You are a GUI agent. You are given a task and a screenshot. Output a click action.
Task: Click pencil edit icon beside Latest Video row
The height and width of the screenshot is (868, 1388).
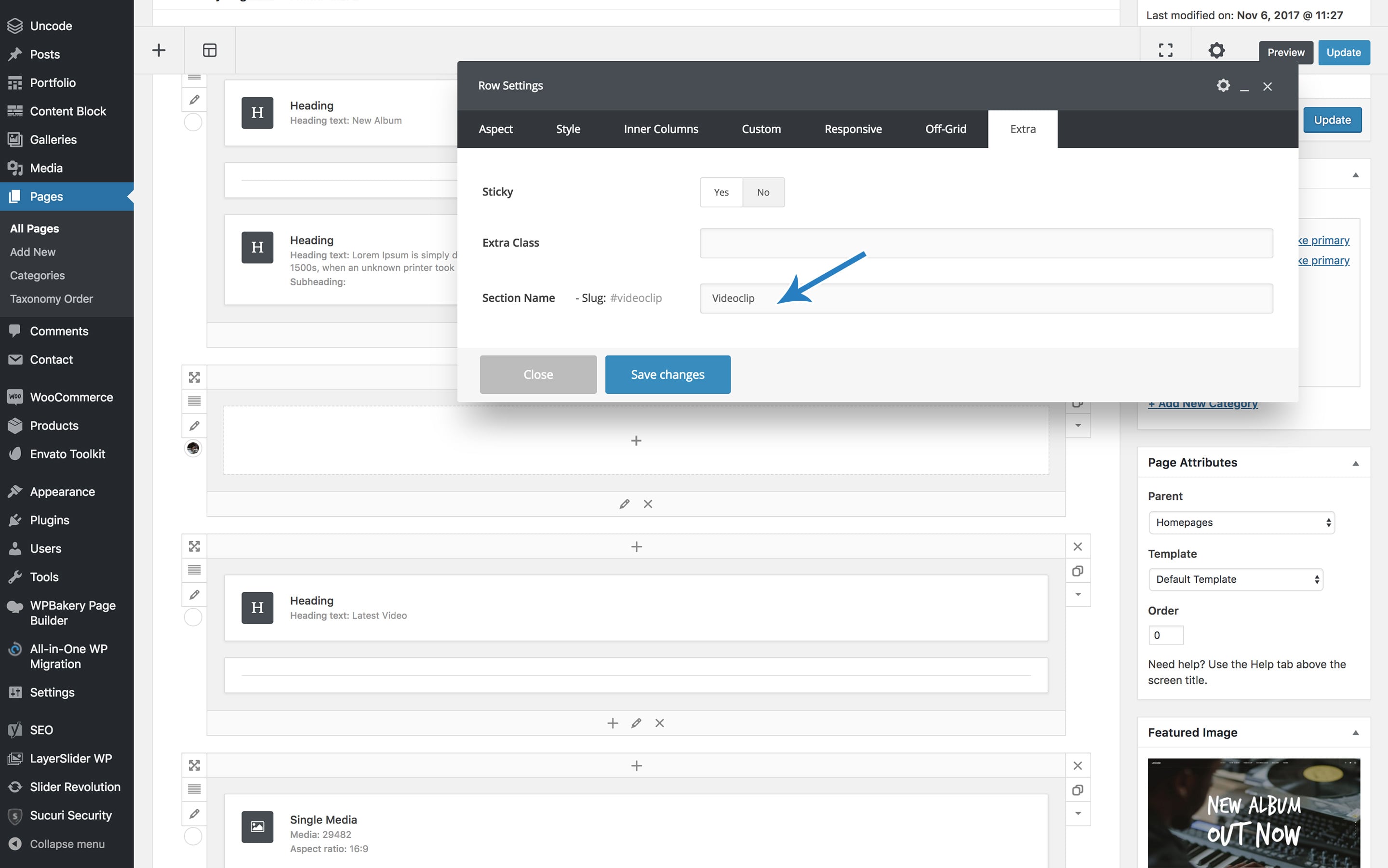pyautogui.click(x=194, y=595)
